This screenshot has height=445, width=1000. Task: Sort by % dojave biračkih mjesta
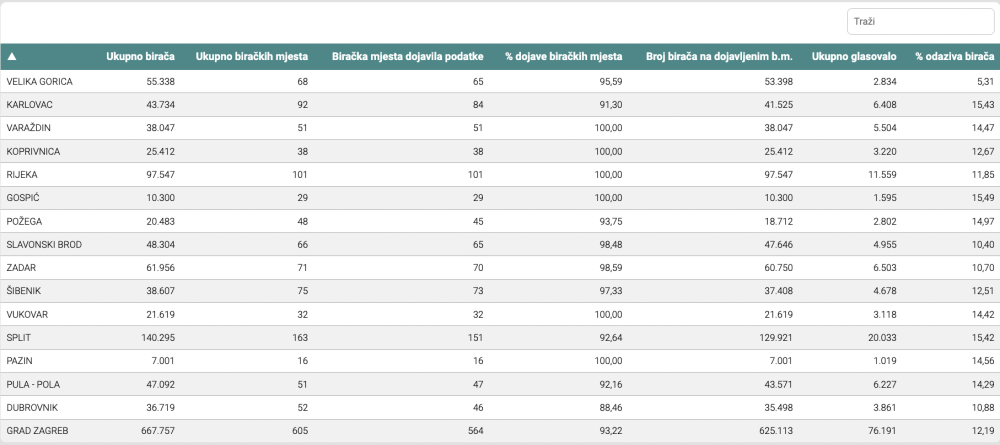pos(564,57)
